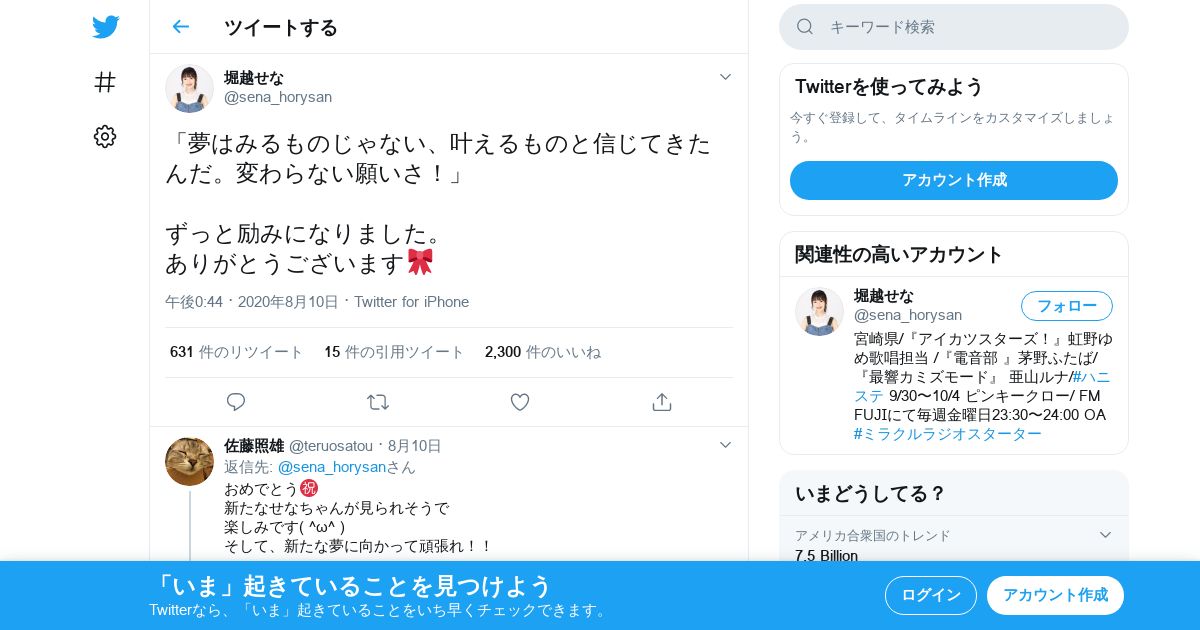1200x630 pixels.
Task: Expand the trend item's chevron
Action: [x=1105, y=535]
